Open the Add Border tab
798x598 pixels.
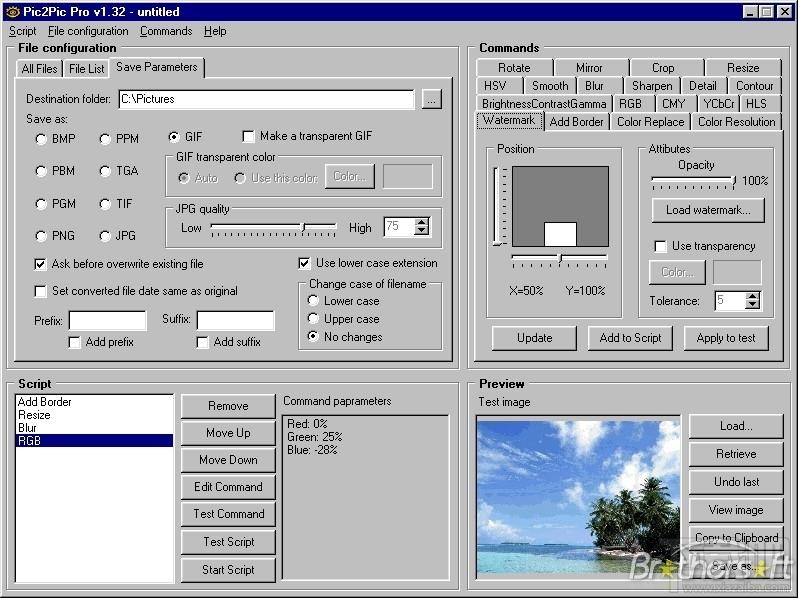[x=576, y=122]
